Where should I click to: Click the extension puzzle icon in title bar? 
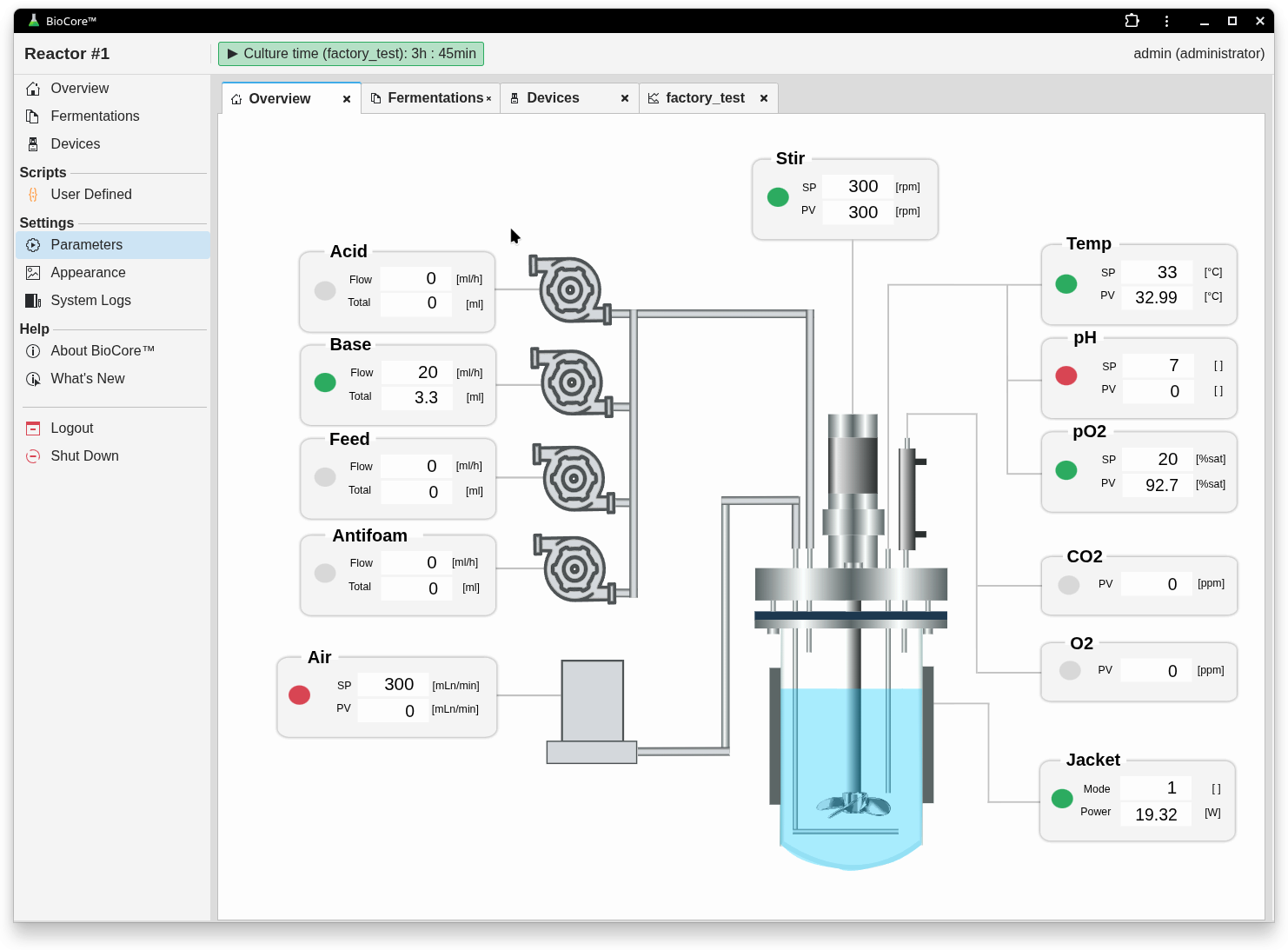[x=1132, y=21]
